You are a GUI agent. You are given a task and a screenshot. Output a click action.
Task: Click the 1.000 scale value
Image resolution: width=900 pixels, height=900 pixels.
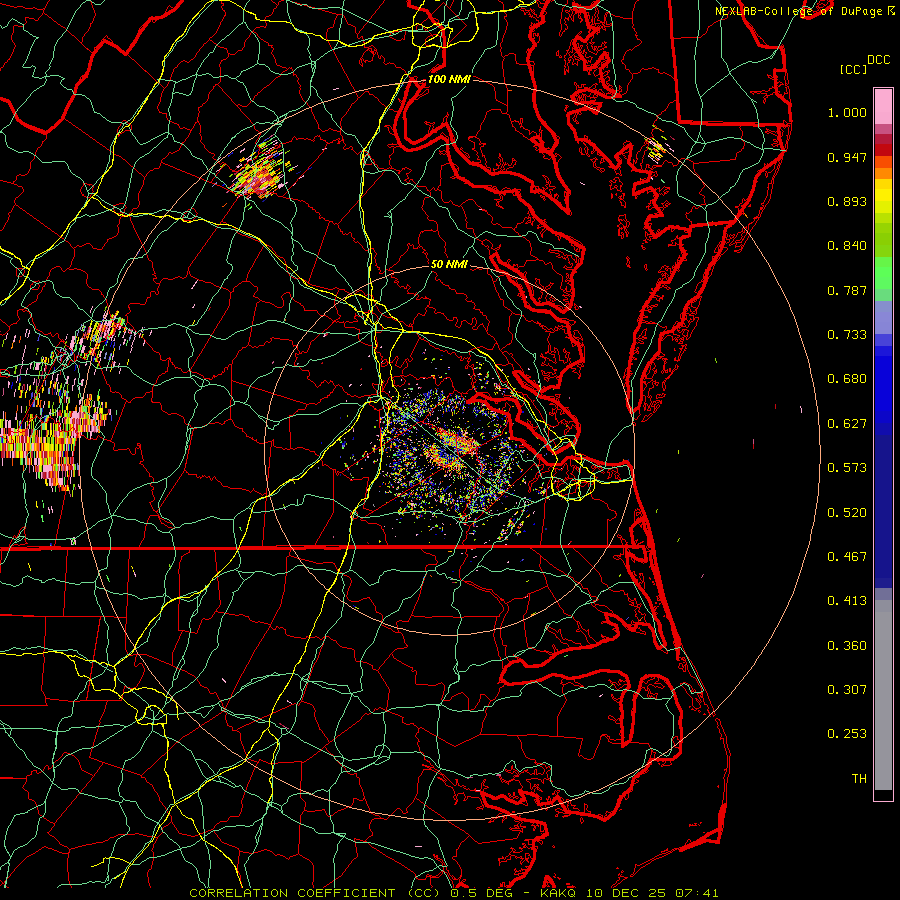[x=847, y=112]
